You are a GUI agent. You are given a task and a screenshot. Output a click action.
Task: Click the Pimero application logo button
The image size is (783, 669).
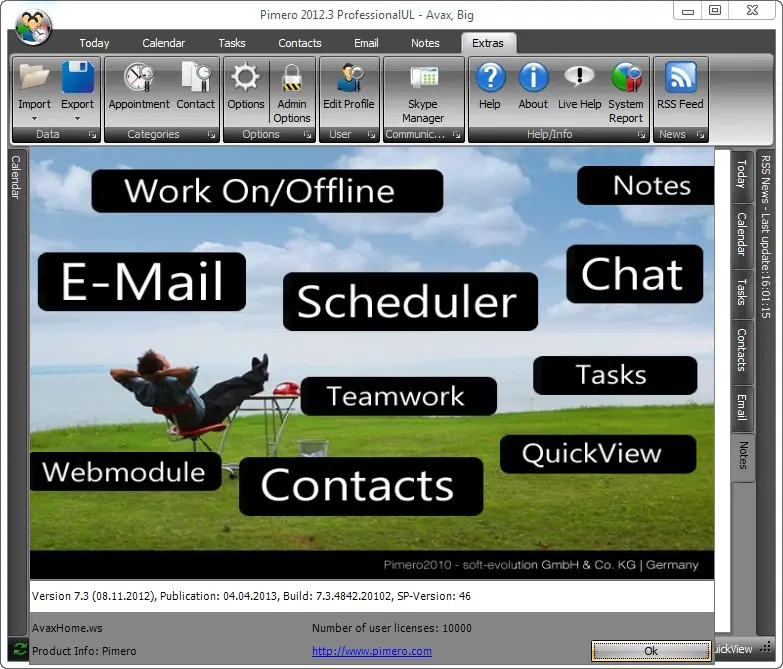(x=33, y=28)
